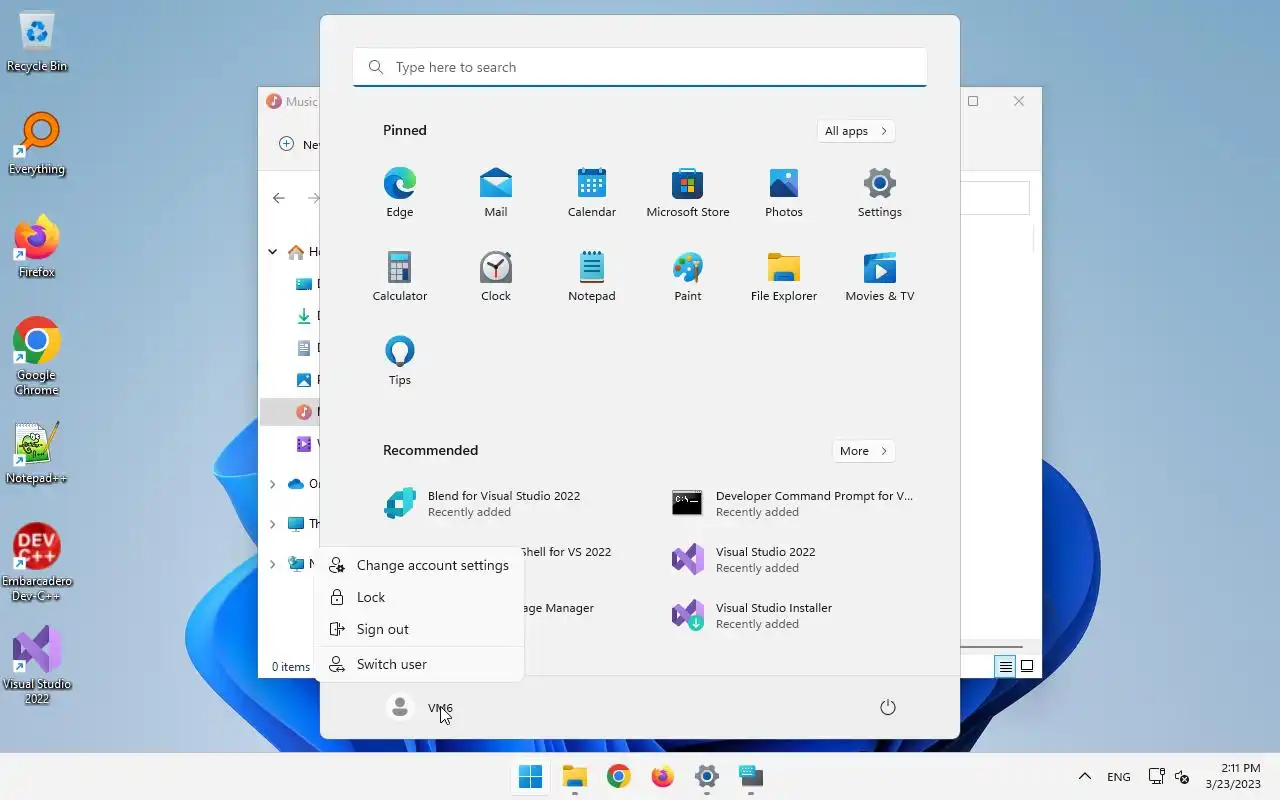Open File Explorer pinned tile
The height and width of the screenshot is (800, 1280).
pyautogui.click(x=783, y=277)
